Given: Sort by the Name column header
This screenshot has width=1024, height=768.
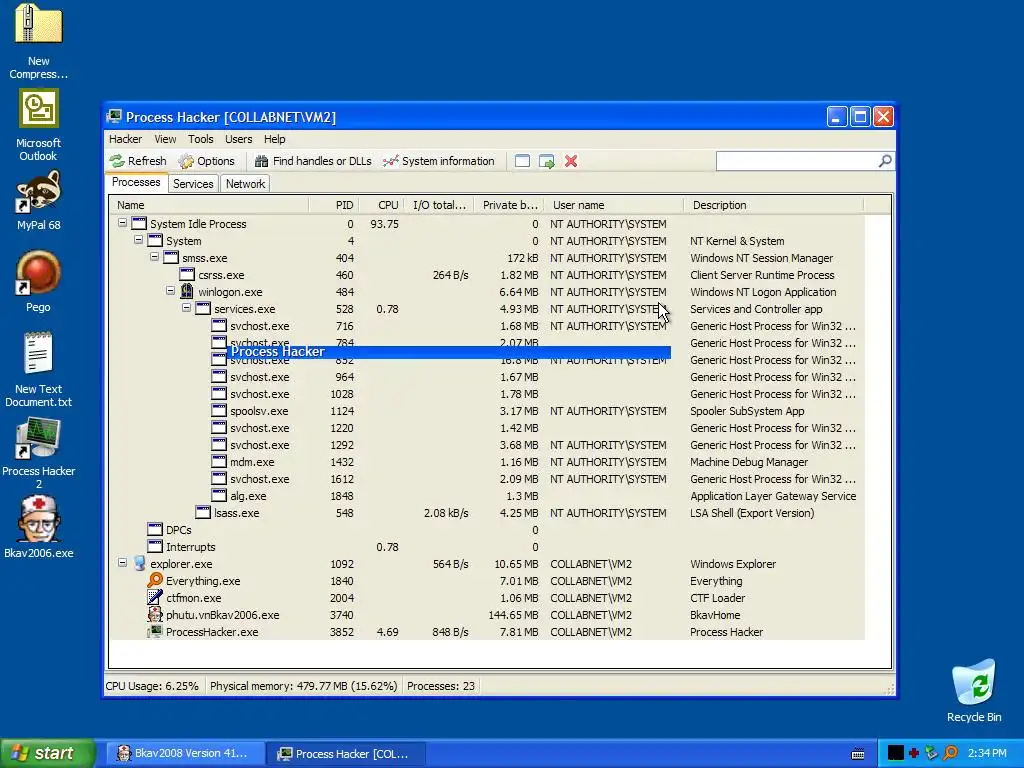Looking at the screenshot, I should coord(209,205).
